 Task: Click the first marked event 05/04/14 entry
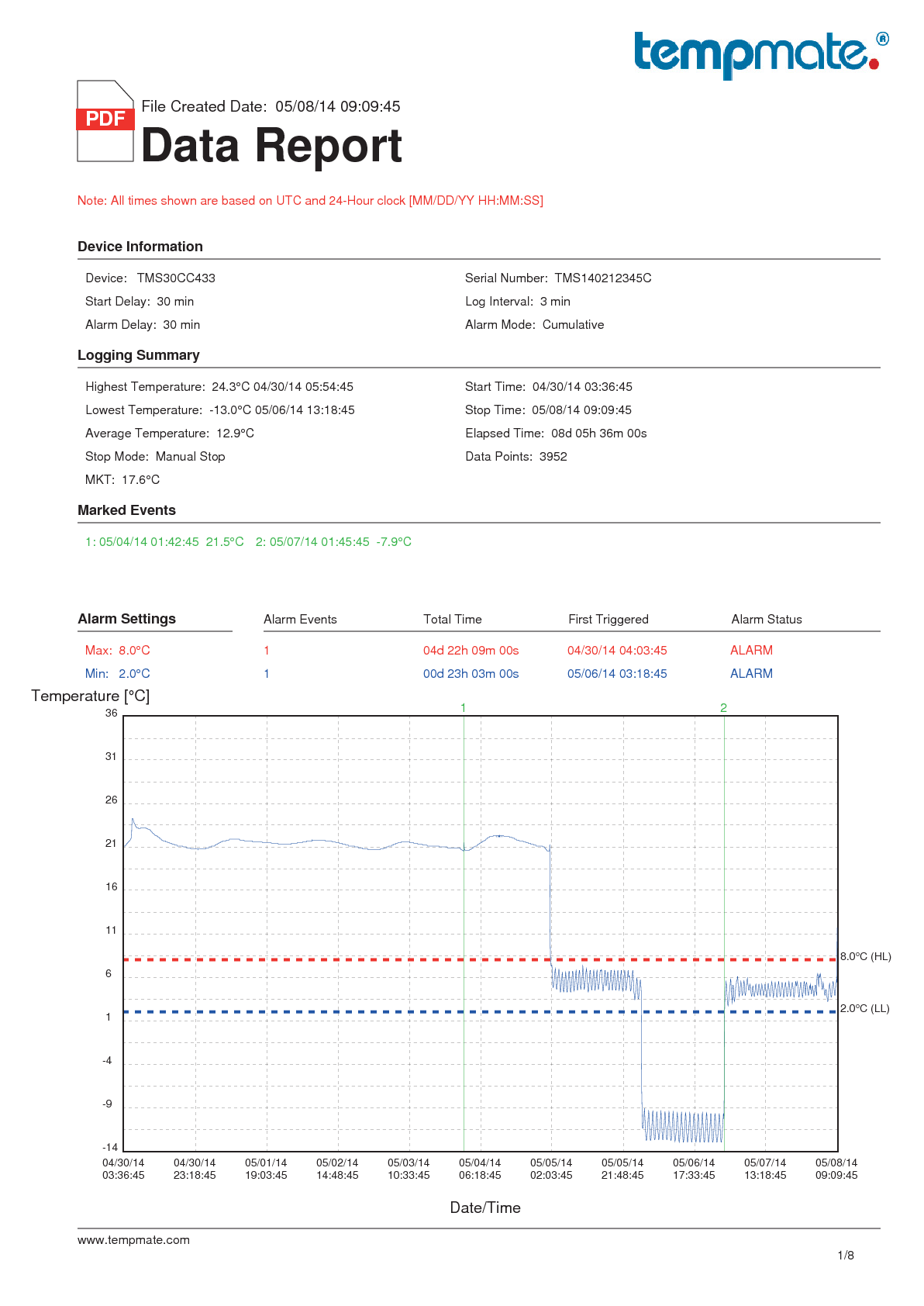coord(164,541)
